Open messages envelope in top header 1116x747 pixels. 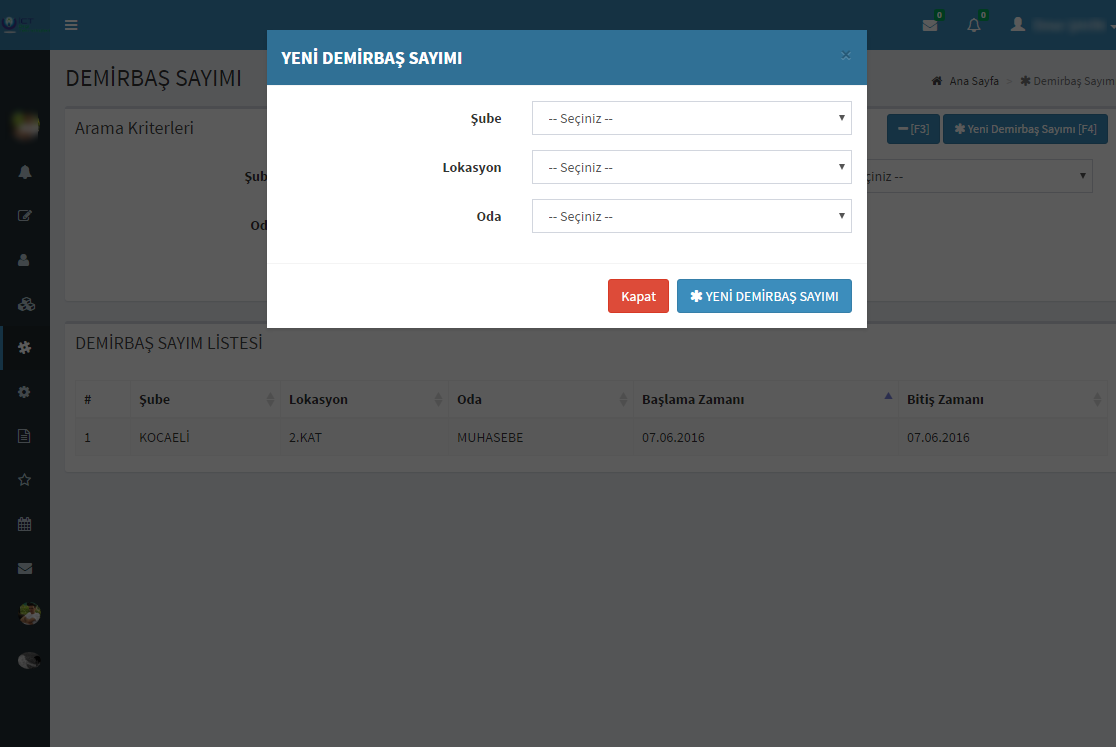click(x=930, y=25)
